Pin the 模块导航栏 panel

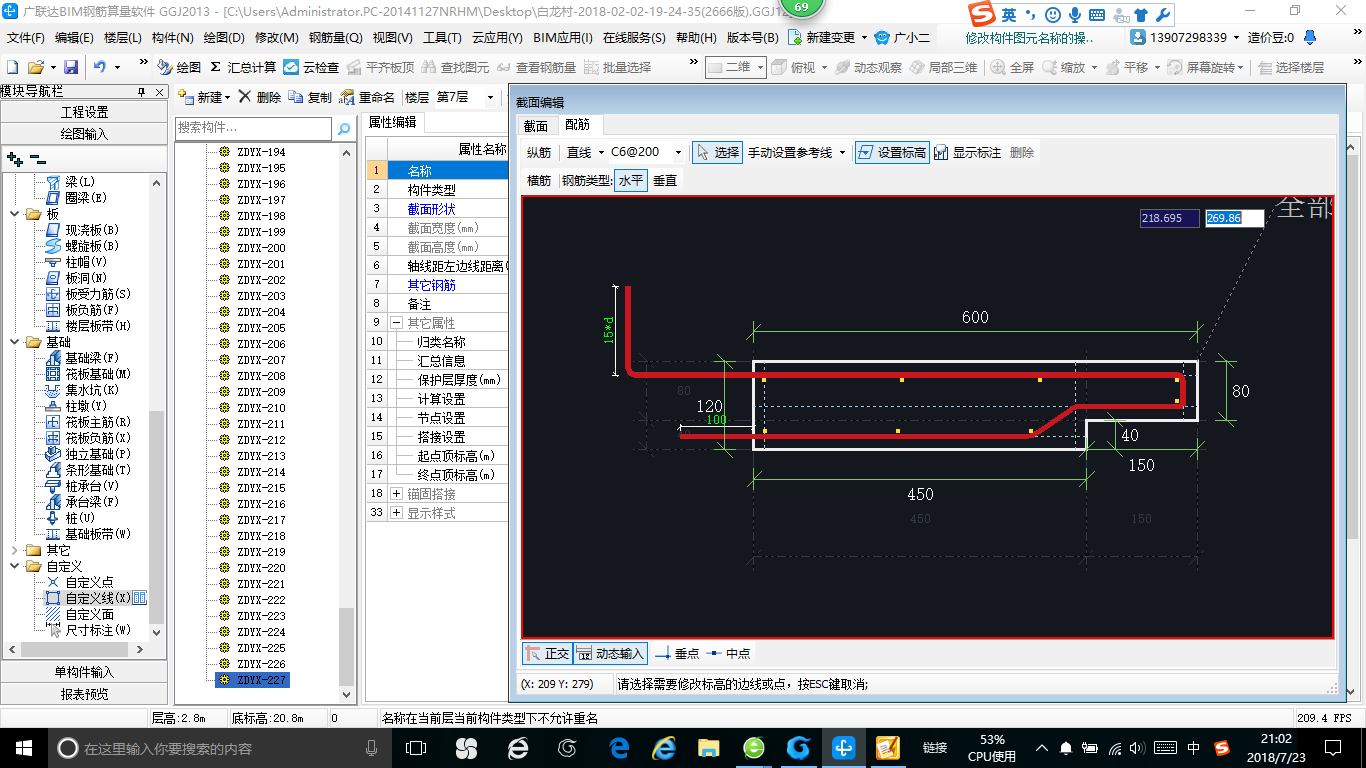tap(141, 92)
